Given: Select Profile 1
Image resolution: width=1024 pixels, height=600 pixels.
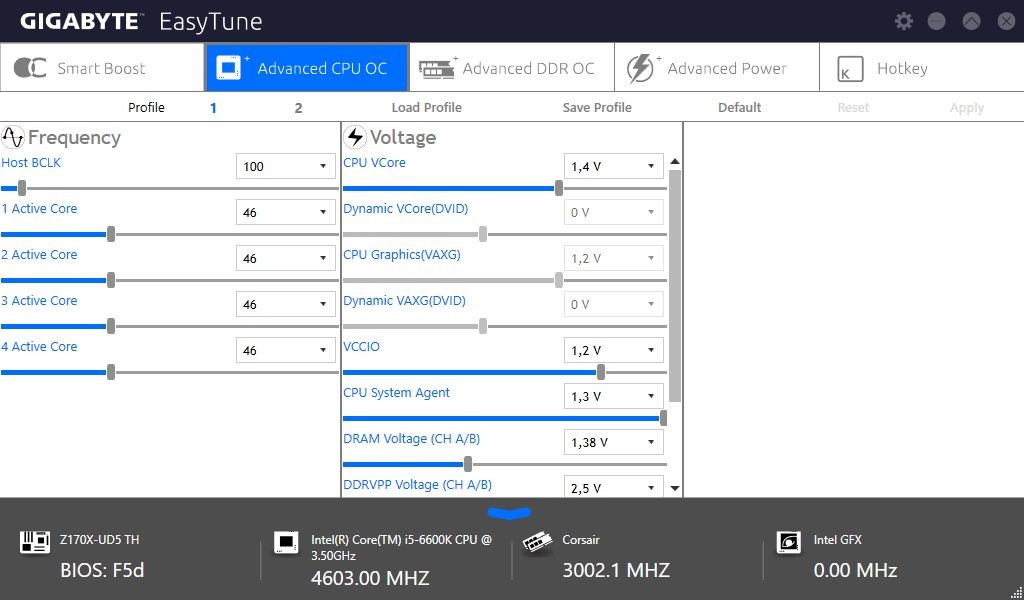Looking at the screenshot, I should pos(214,108).
